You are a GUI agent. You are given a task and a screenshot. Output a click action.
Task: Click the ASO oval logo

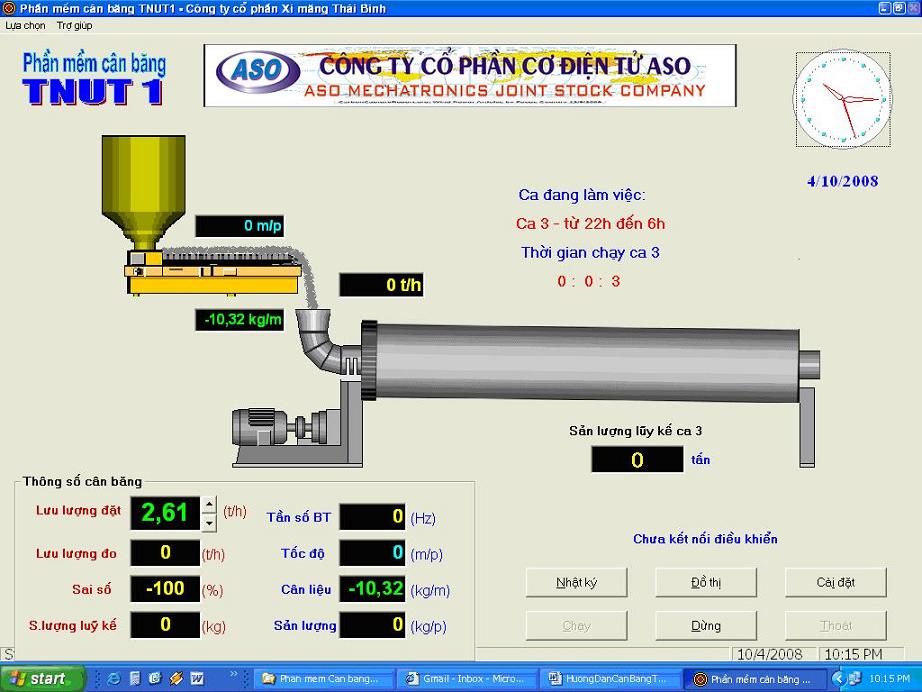[259, 72]
